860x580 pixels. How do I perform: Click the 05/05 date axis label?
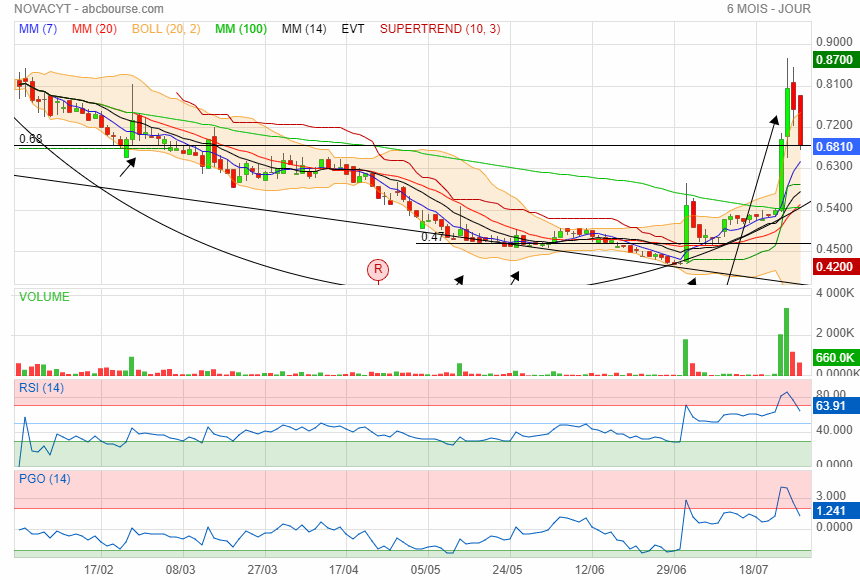[426, 570]
